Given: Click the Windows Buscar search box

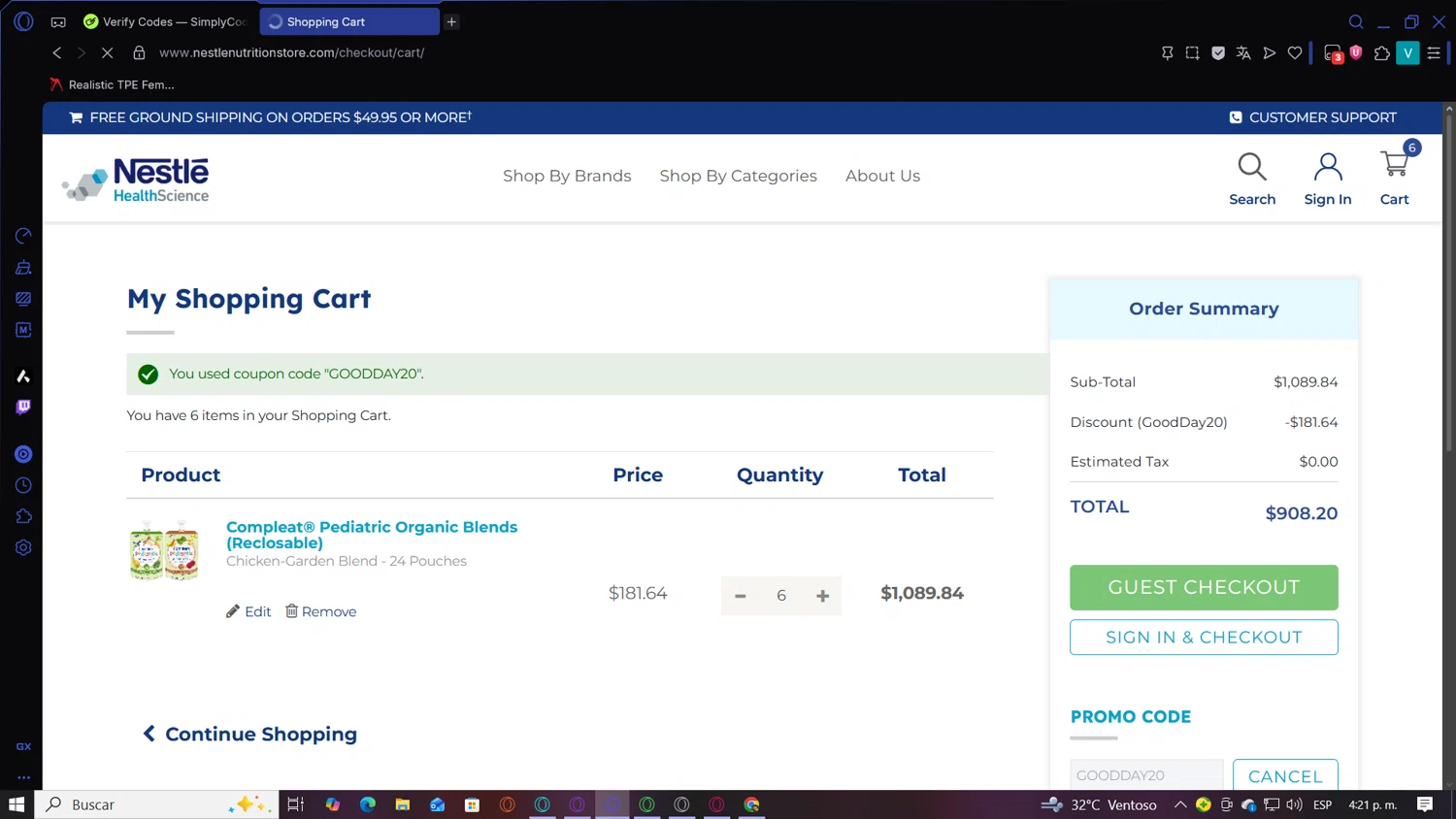Looking at the screenshot, I should (x=157, y=804).
